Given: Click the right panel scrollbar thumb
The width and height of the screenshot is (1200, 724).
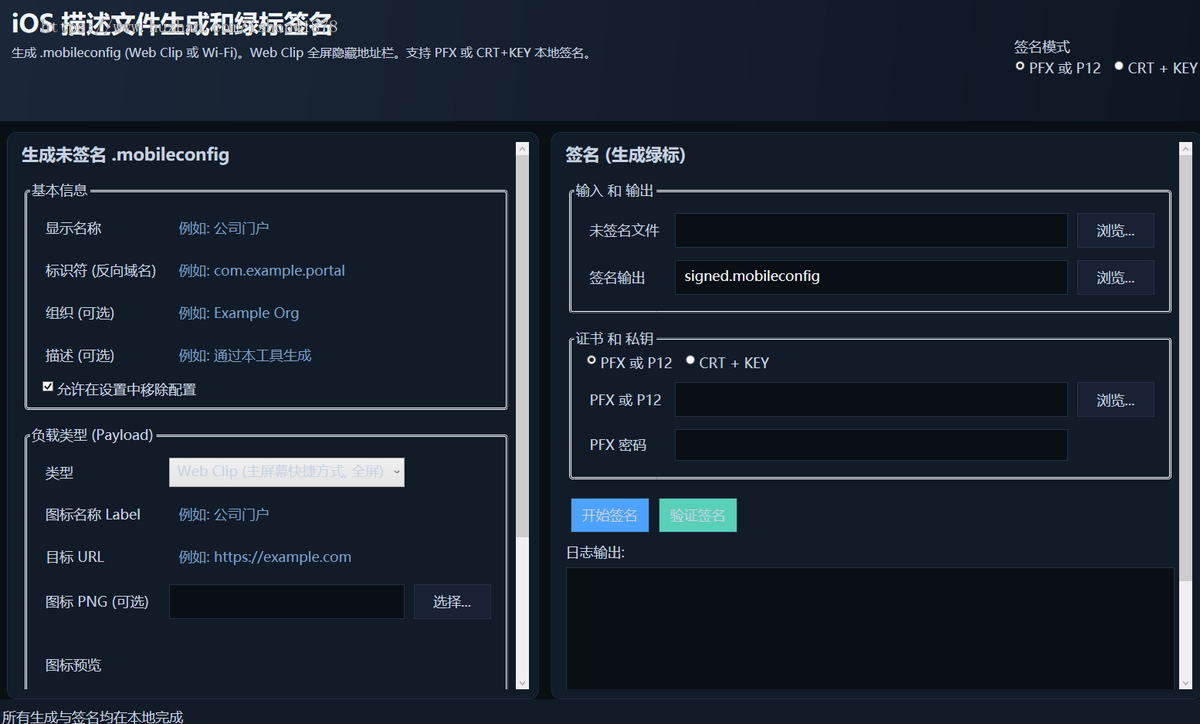Looking at the screenshot, I should pos(1186,367).
